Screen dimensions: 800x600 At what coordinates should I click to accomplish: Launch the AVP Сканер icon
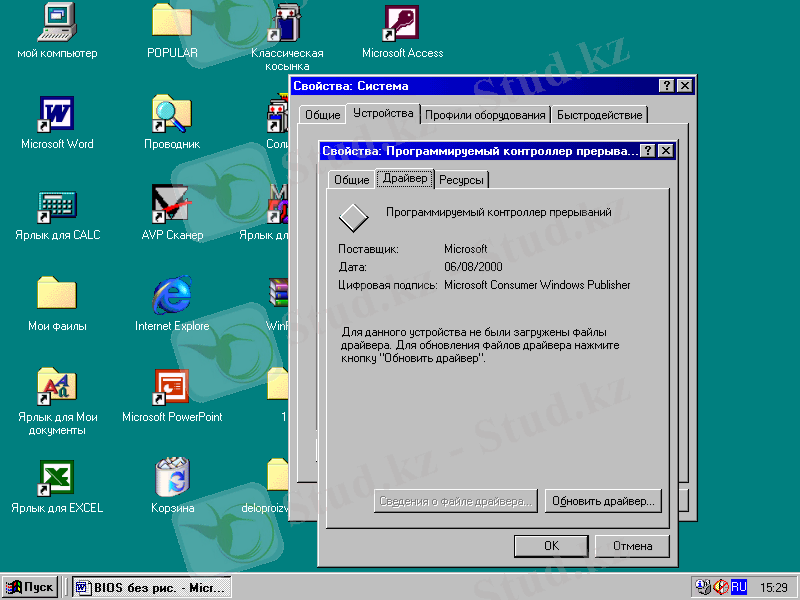[x=172, y=204]
